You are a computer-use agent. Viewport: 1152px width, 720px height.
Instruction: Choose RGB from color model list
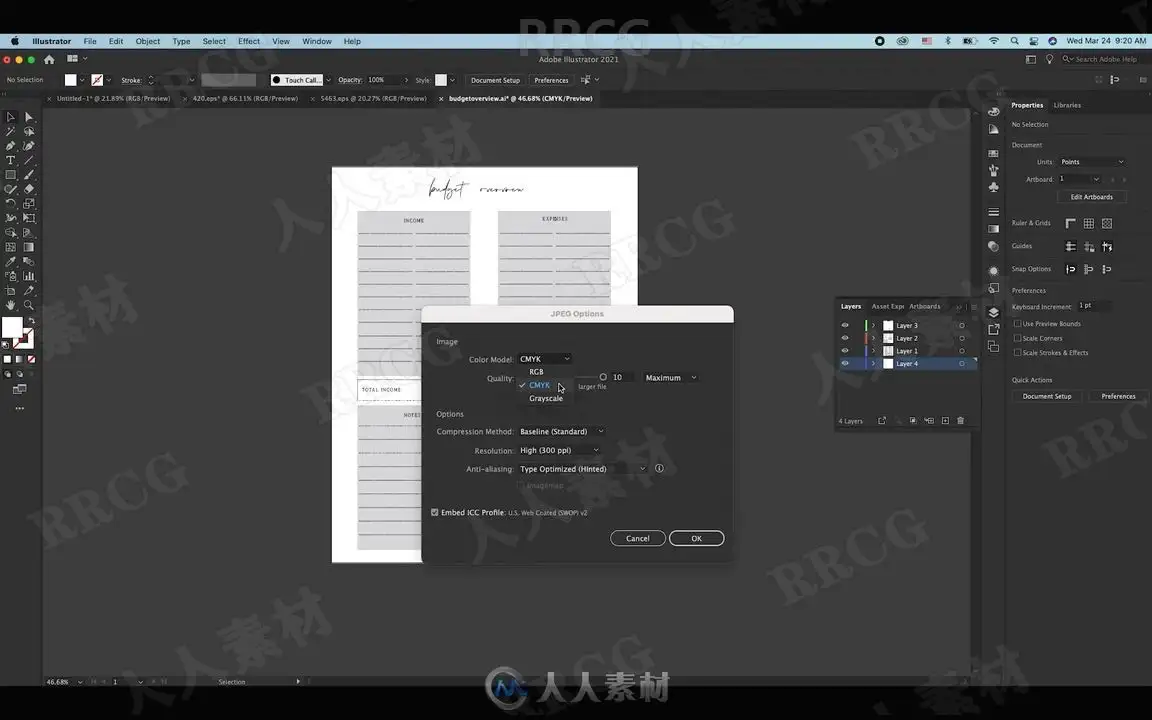point(536,372)
